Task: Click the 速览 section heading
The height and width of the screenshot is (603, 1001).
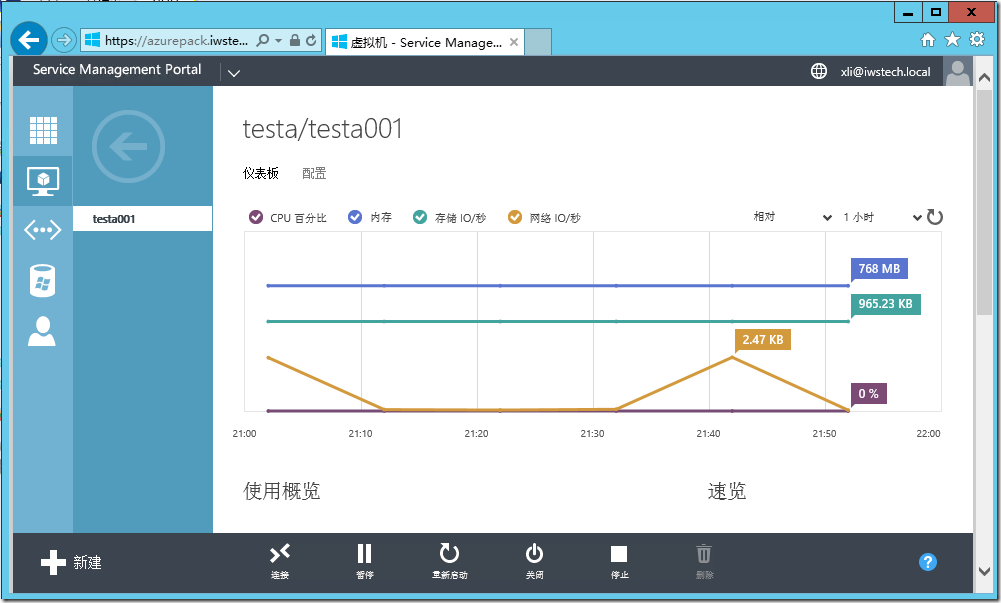Action: pos(727,491)
